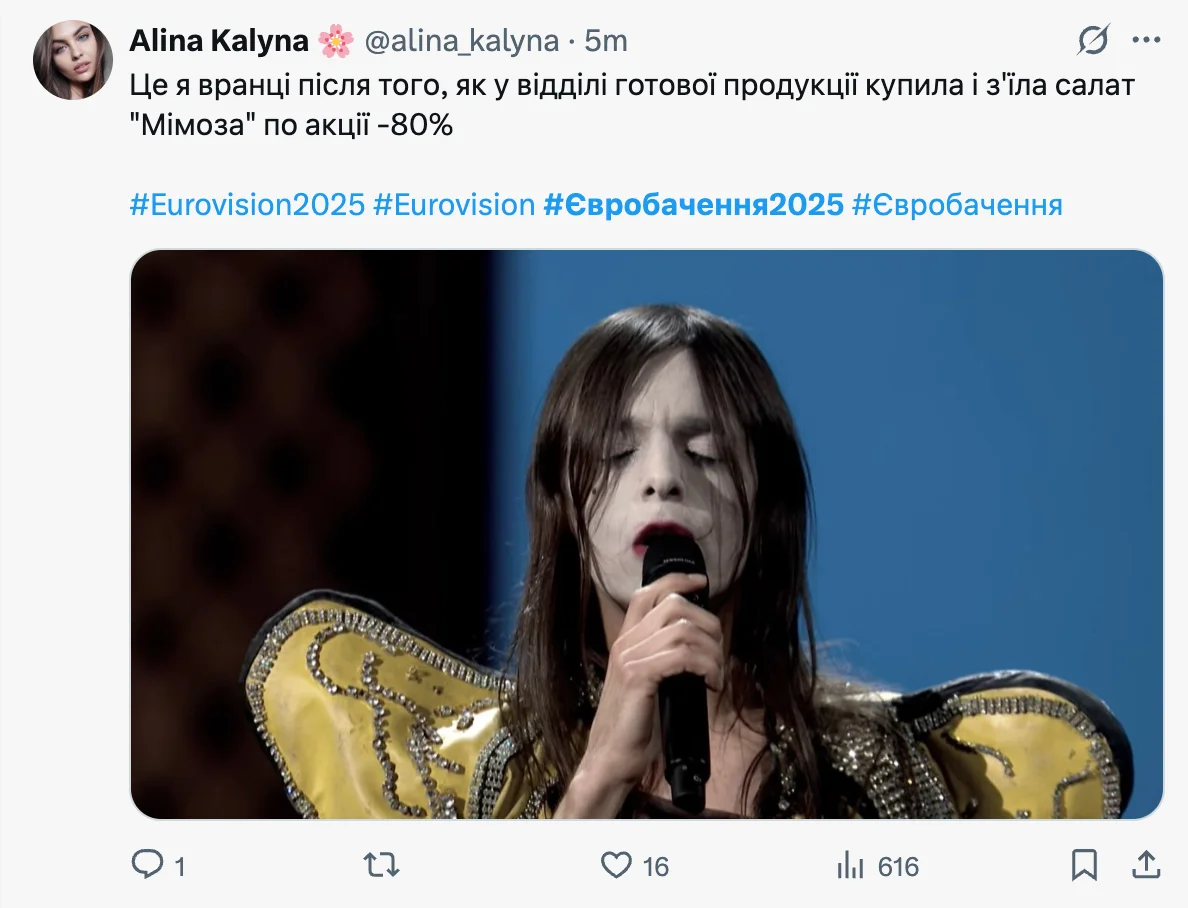Click the reply speech bubble icon
1188x908 pixels.
pyautogui.click(x=147, y=865)
